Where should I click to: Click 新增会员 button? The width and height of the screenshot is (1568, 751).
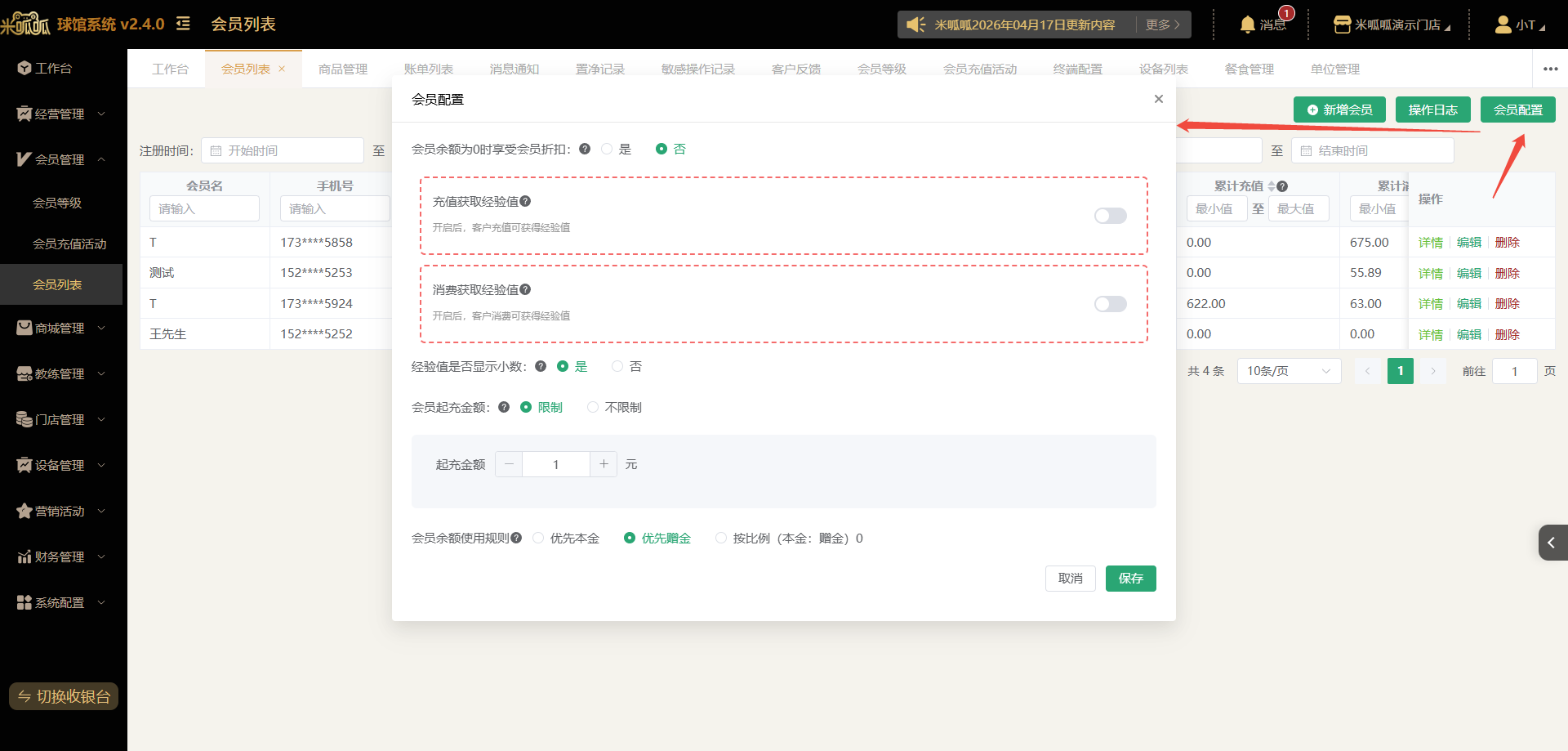click(x=1339, y=110)
